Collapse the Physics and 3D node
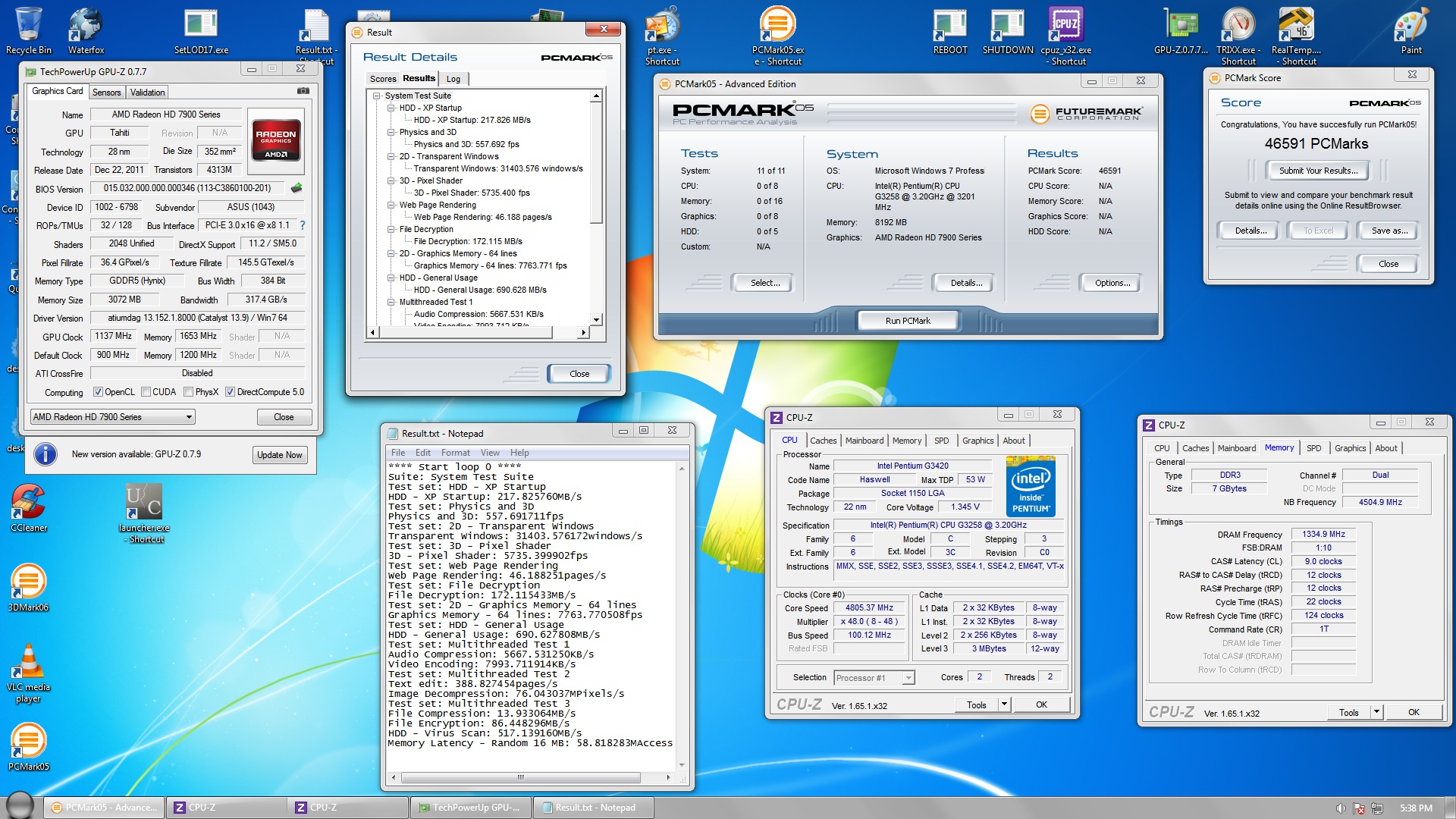The height and width of the screenshot is (819, 1456). click(x=391, y=132)
